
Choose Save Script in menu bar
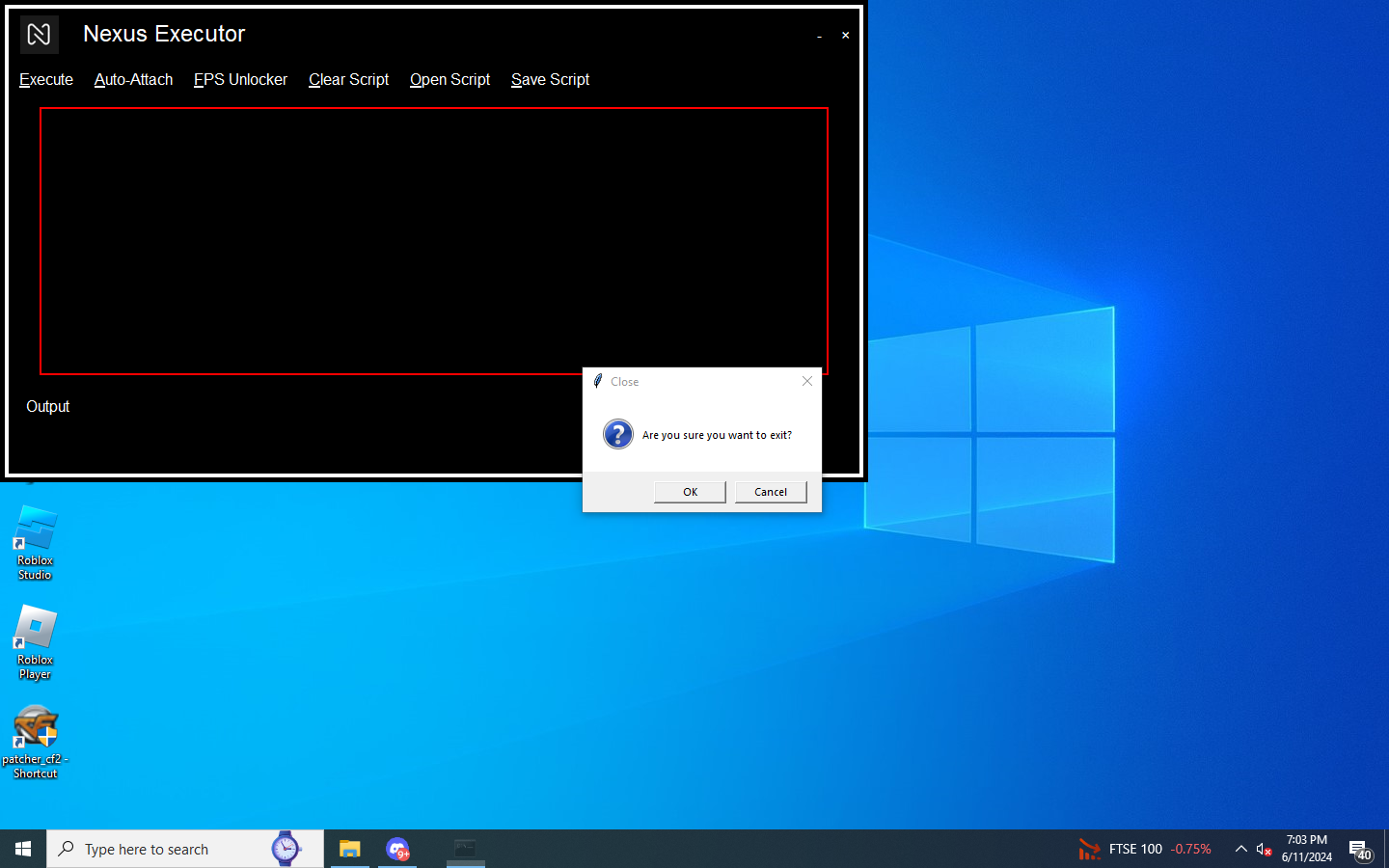pyautogui.click(x=550, y=80)
